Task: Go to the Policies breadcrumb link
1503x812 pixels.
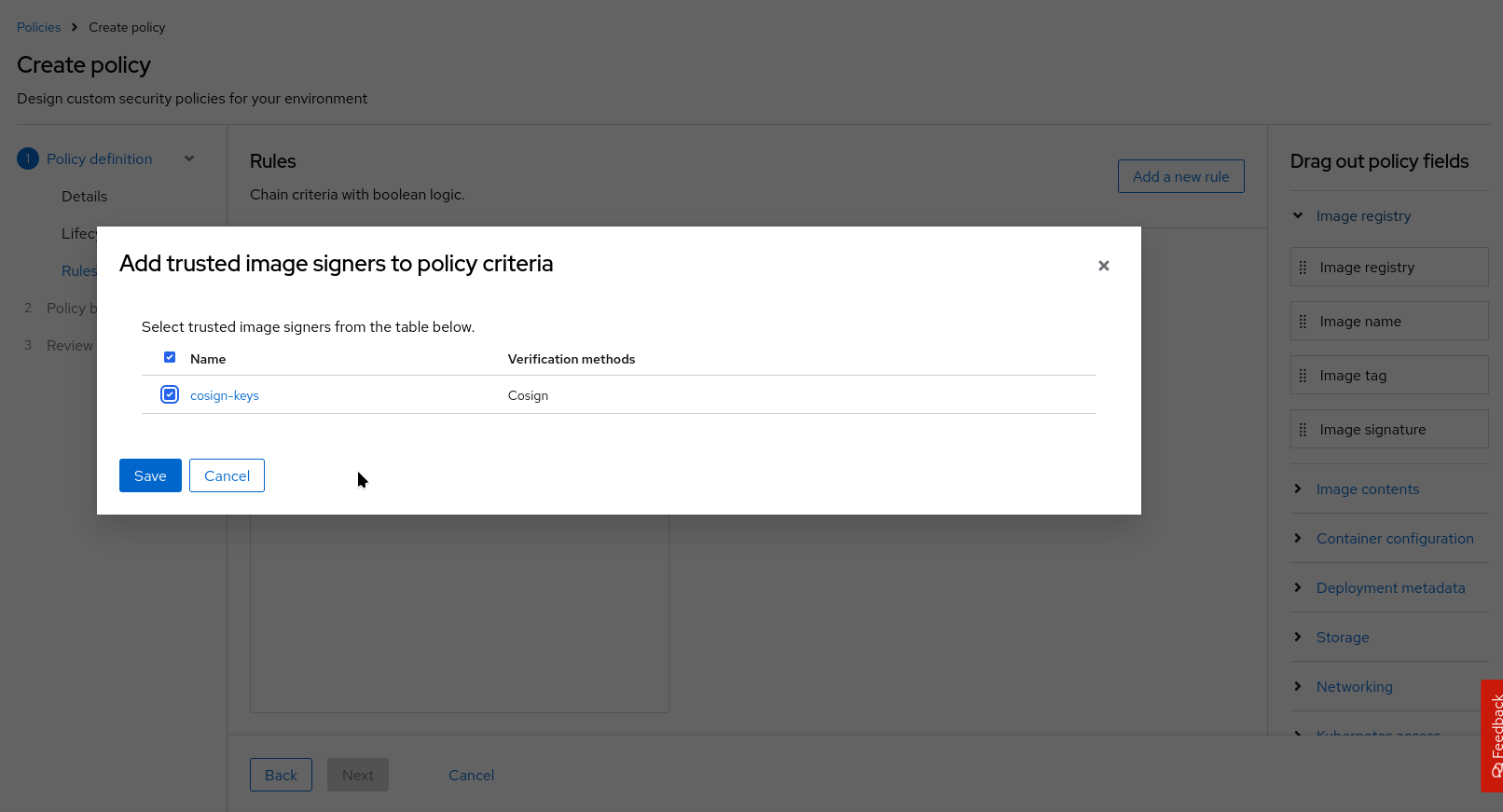Action: click(x=38, y=27)
